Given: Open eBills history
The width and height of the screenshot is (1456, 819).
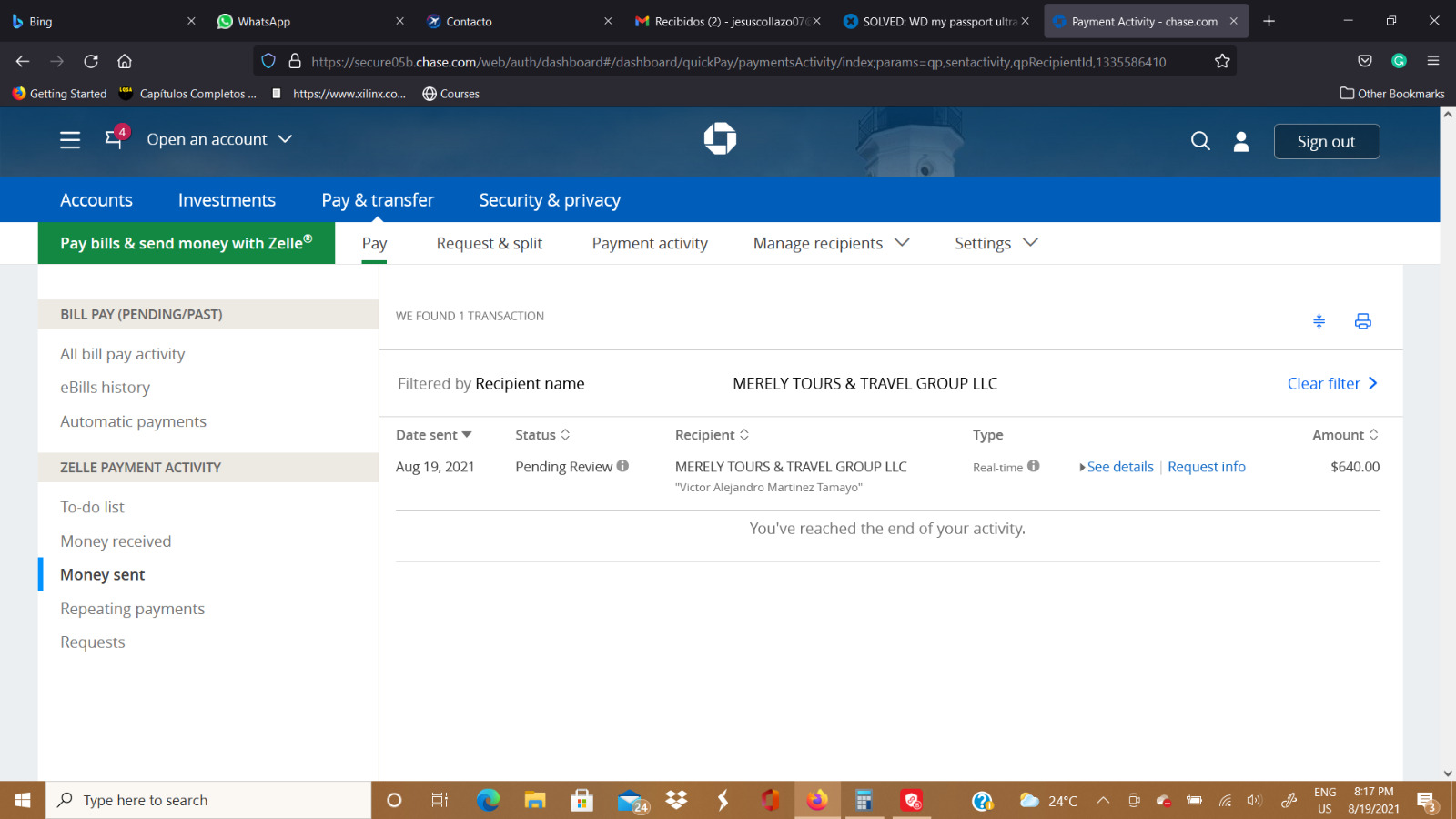Looking at the screenshot, I should pyautogui.click(x=106, y=388).
